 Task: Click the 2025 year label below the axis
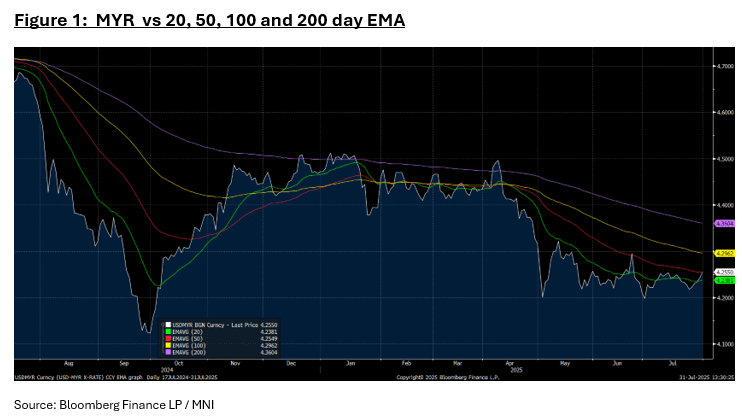(516, 370)
